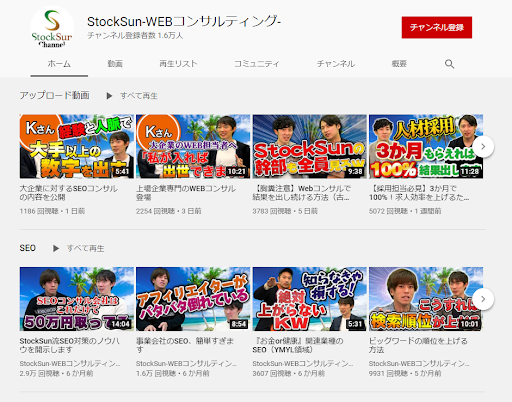
Task: Click title ビッグワードの順位を上げる方法
Action: (418, 345)
